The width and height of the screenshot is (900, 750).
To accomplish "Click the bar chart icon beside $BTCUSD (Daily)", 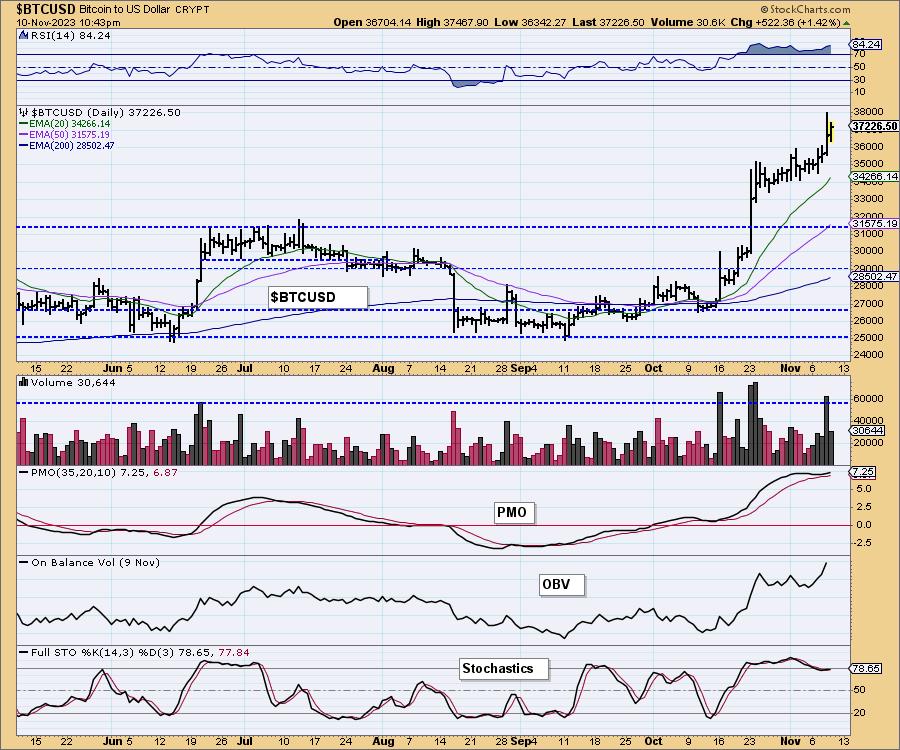I will point(24,112).
